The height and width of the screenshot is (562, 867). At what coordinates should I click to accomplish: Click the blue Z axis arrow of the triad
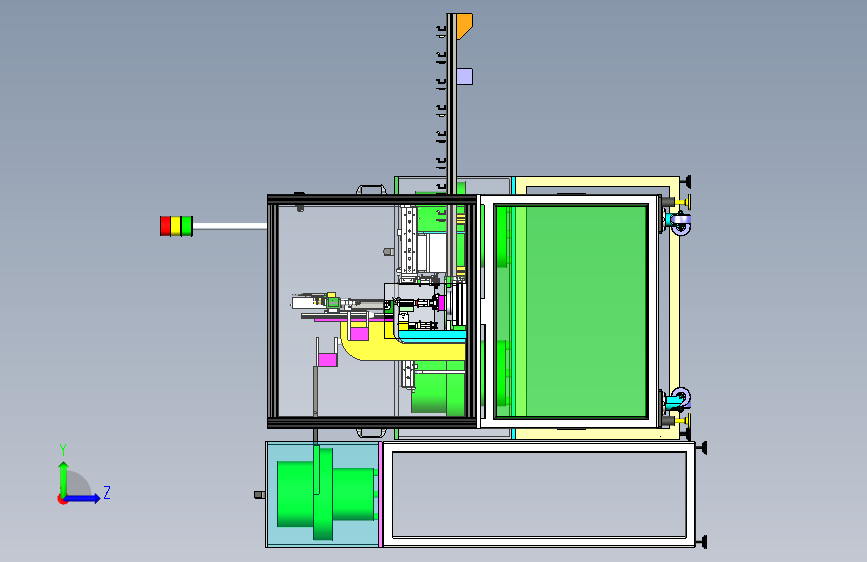pos(83,498)
